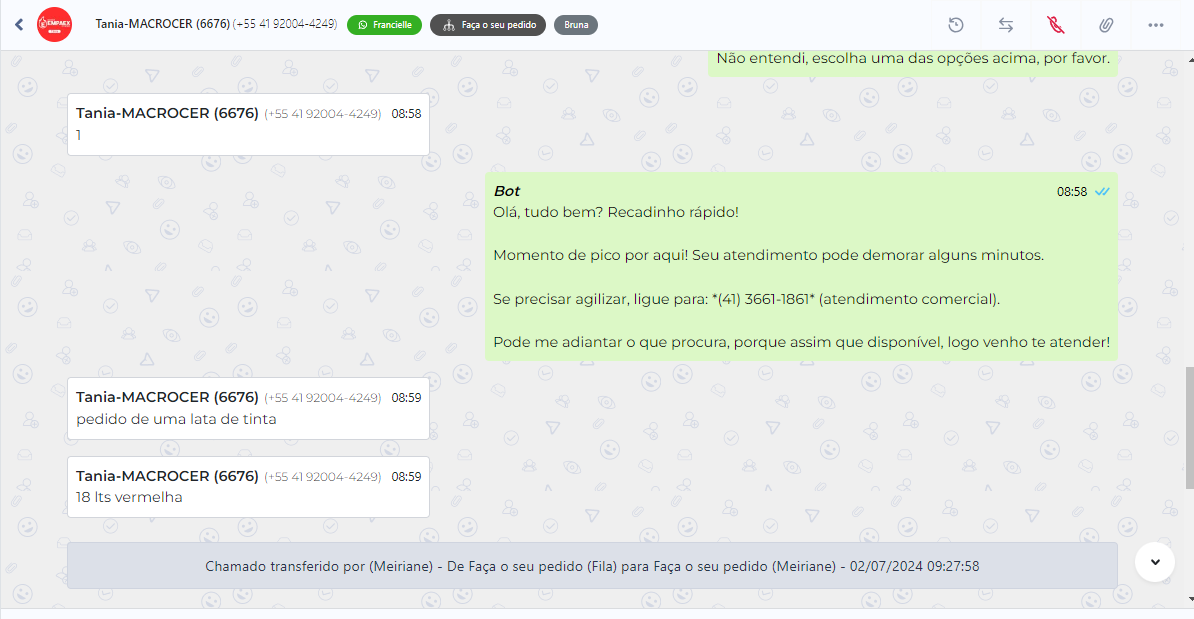The height and width of the screenshot is (619, 1194).
Task: Click the "Não entendi, escolha uma das opções" message
Action: point(912,59)
